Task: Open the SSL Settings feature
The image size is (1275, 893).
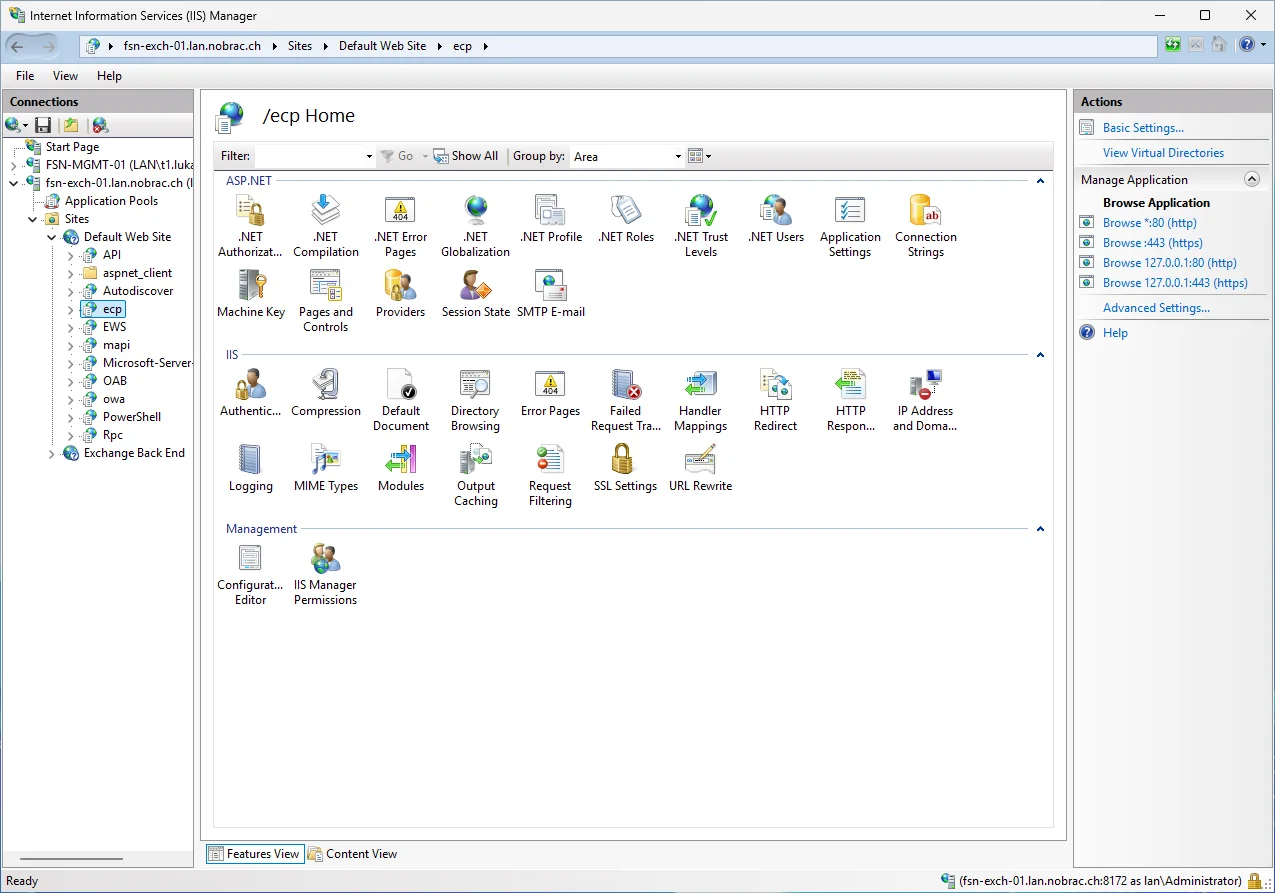Action: (625, 468)
